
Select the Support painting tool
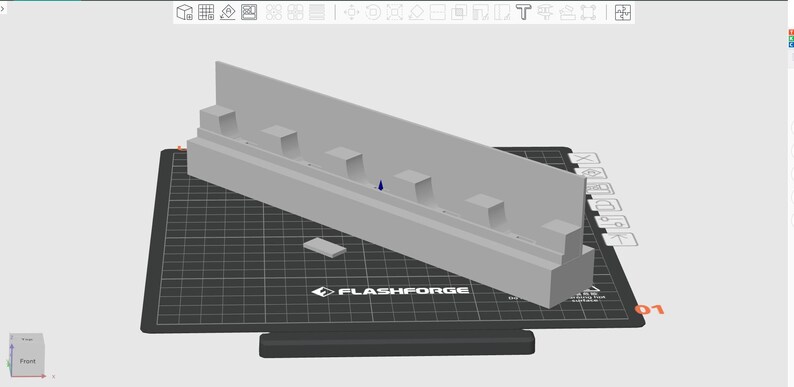[x=480, y=12]
